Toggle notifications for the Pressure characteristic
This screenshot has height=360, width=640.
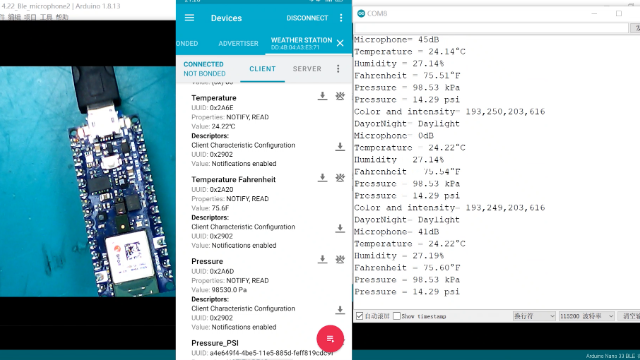(340, 259)
